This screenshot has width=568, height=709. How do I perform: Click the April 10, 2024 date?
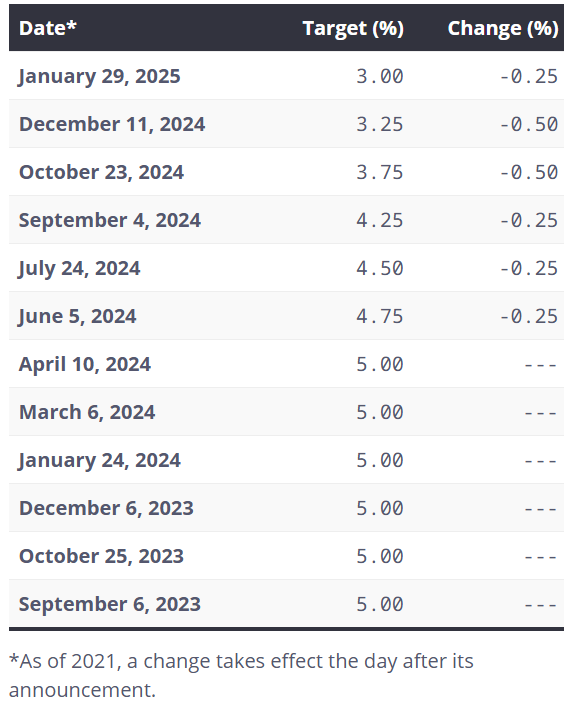[x=85, y=364]
